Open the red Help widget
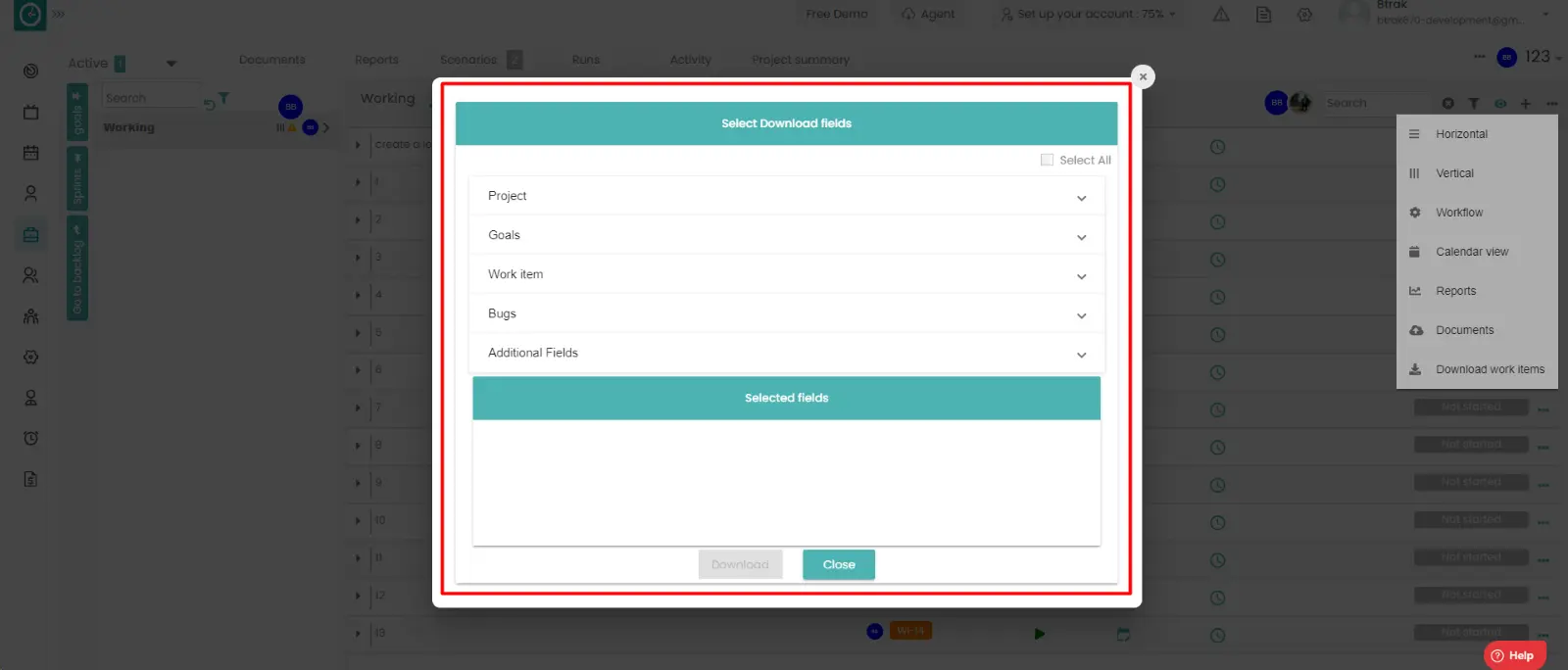 1514,655
